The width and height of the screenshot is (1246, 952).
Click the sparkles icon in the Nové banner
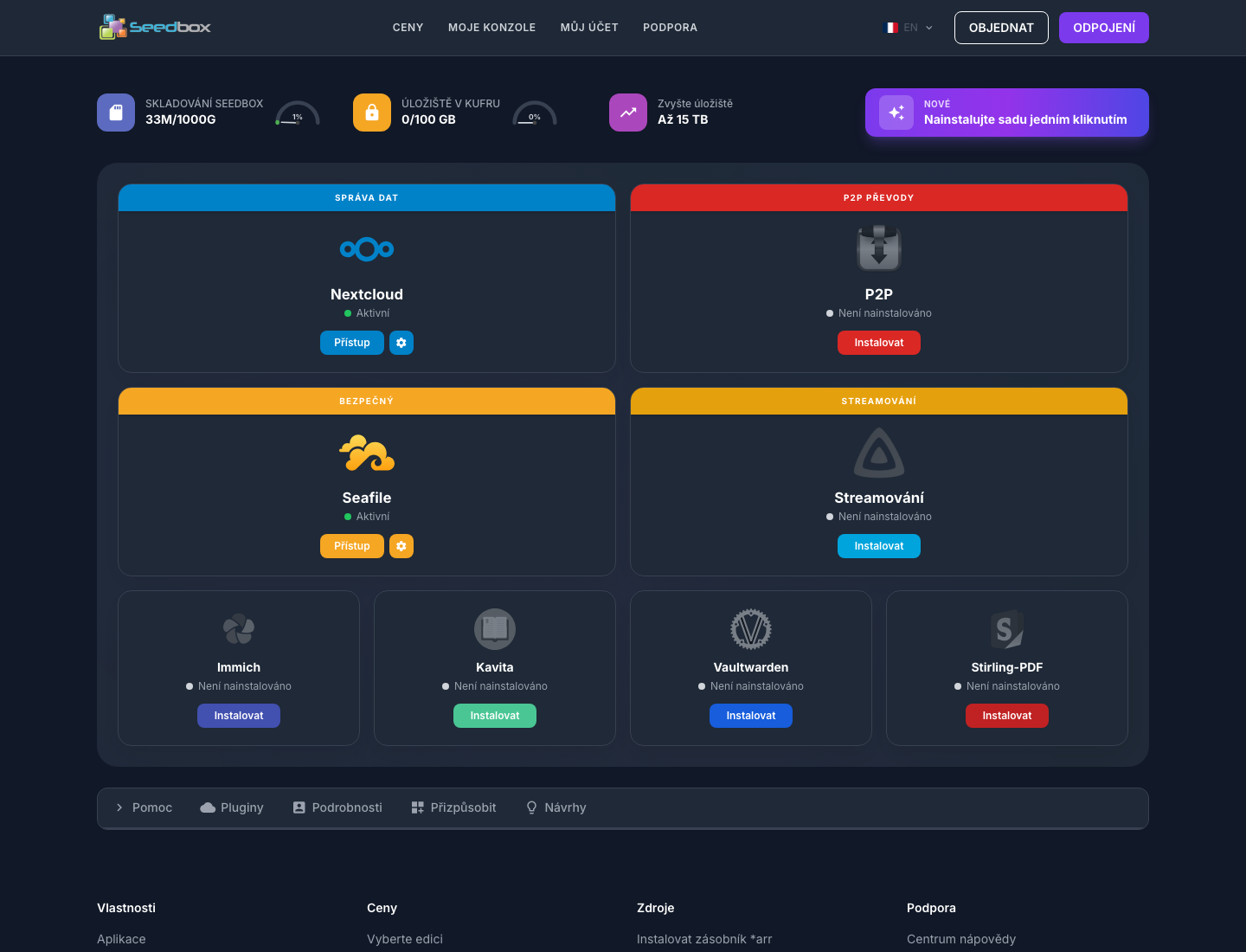pyautogui.click(x=896, y=113)
